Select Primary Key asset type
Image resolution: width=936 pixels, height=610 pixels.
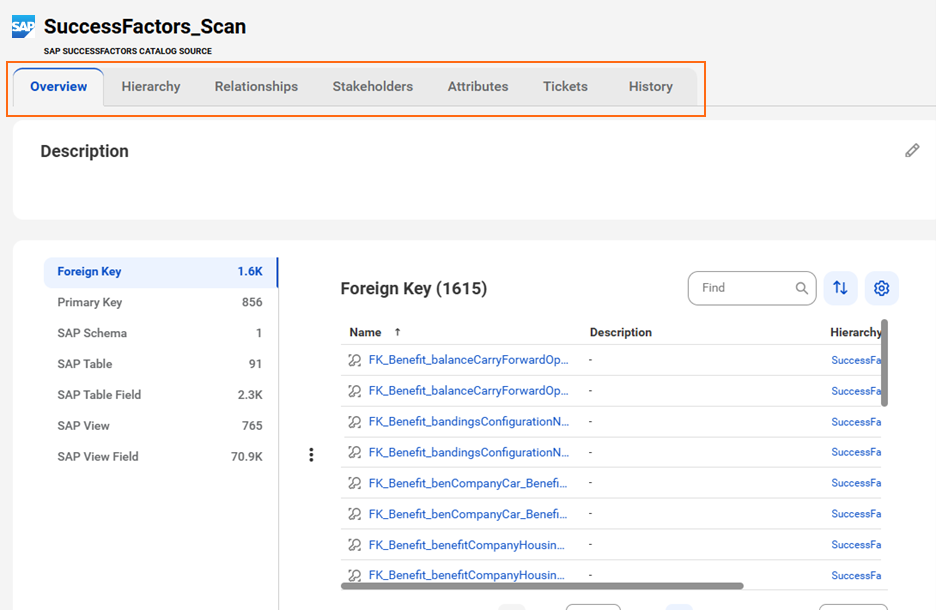(160, 302)
